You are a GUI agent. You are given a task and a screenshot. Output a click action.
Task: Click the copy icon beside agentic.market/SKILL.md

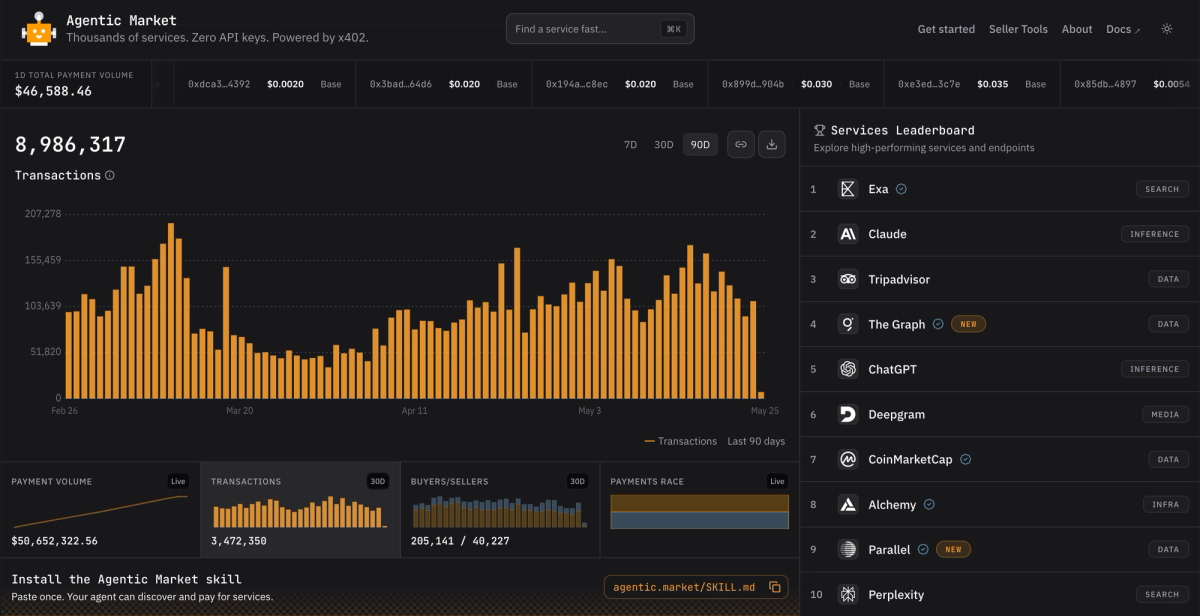(x=777, y=587)
